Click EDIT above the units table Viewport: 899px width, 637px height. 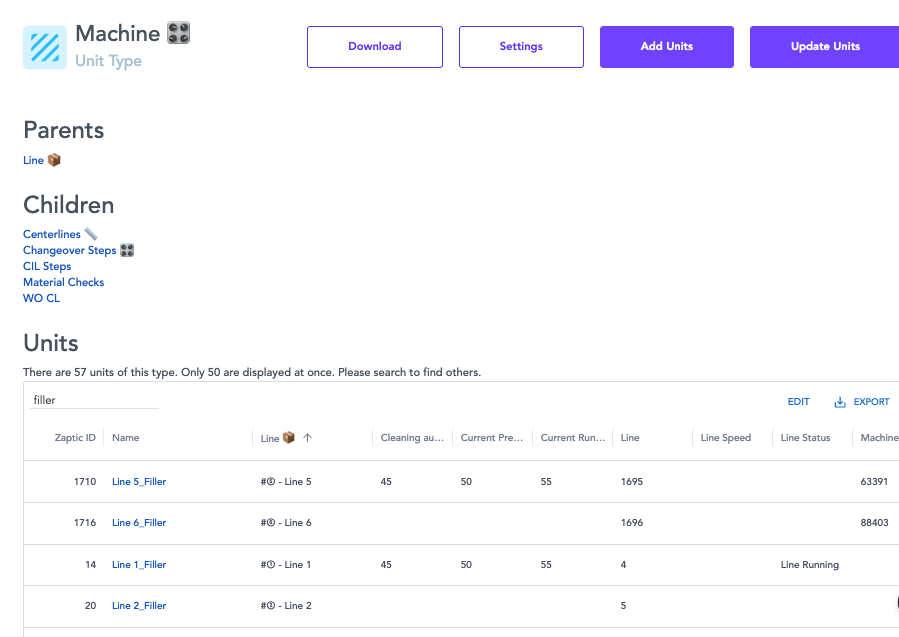click(x=798, y=402)
